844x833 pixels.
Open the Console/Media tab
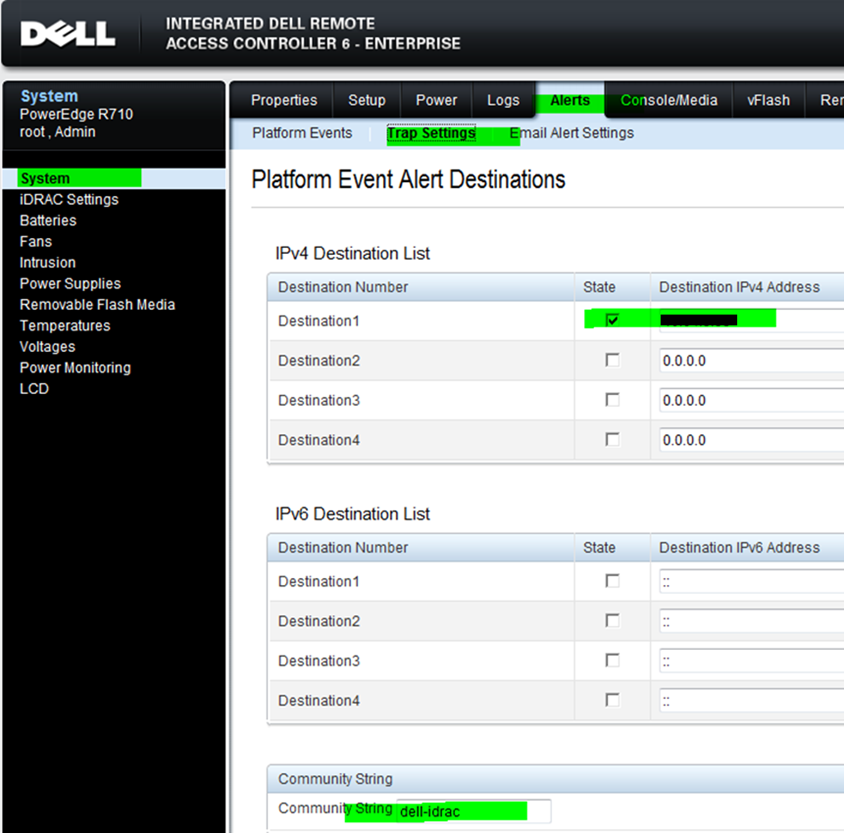tap(667, 100)
